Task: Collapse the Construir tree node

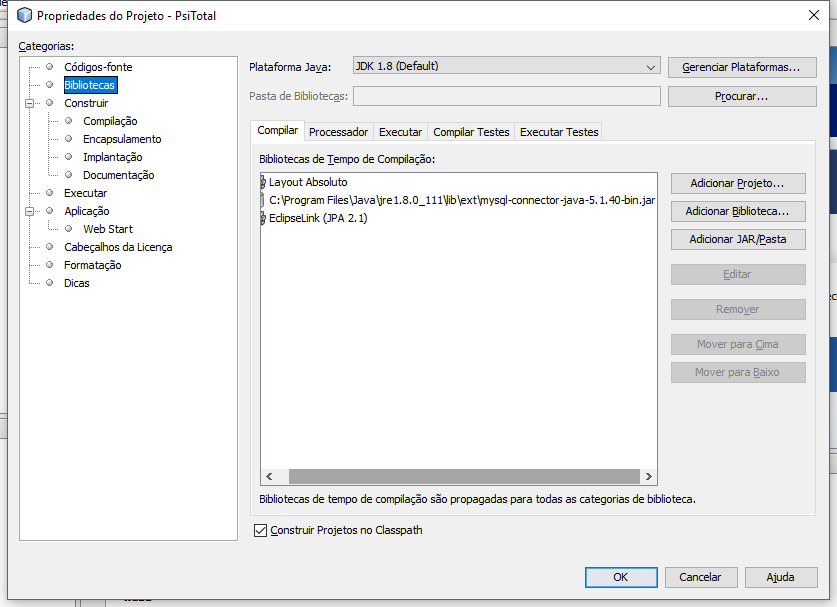Action: tap(30, 103)
